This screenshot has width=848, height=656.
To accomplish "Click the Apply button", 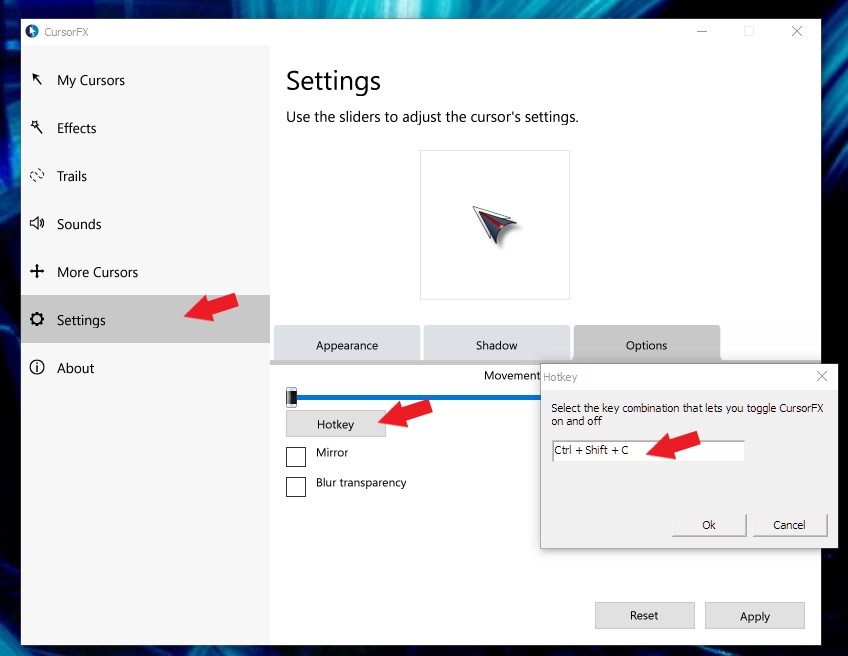I will pos(754,616).
